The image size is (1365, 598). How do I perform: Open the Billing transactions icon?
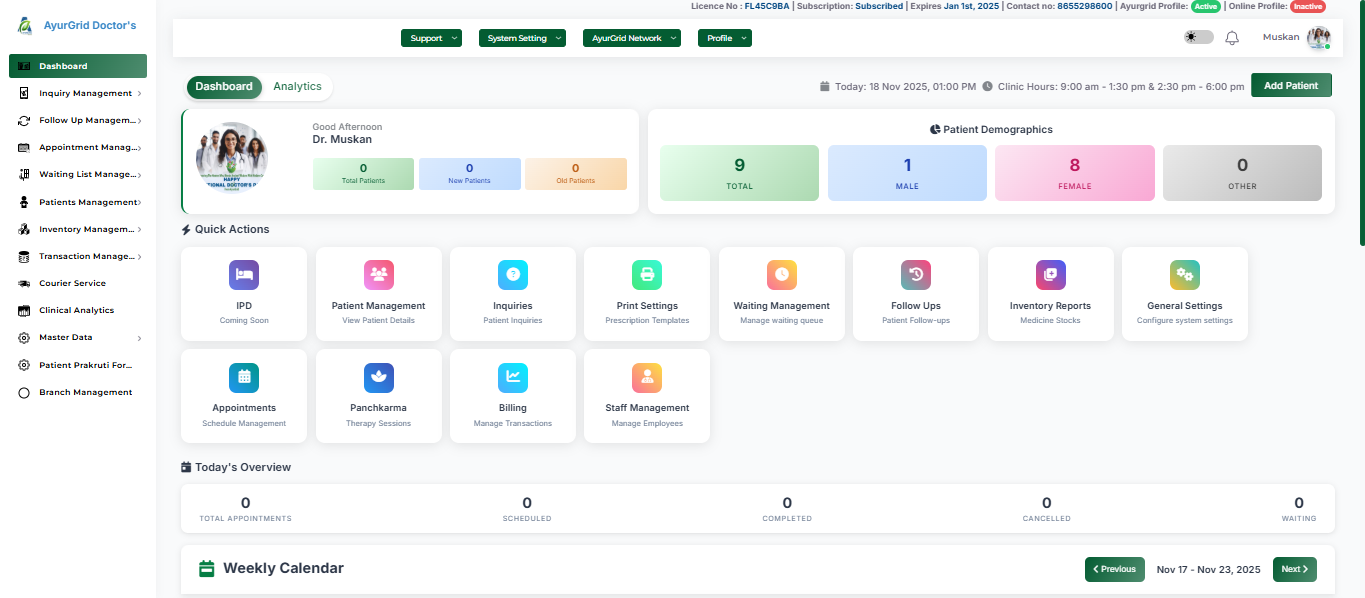[x=512, y=377]
